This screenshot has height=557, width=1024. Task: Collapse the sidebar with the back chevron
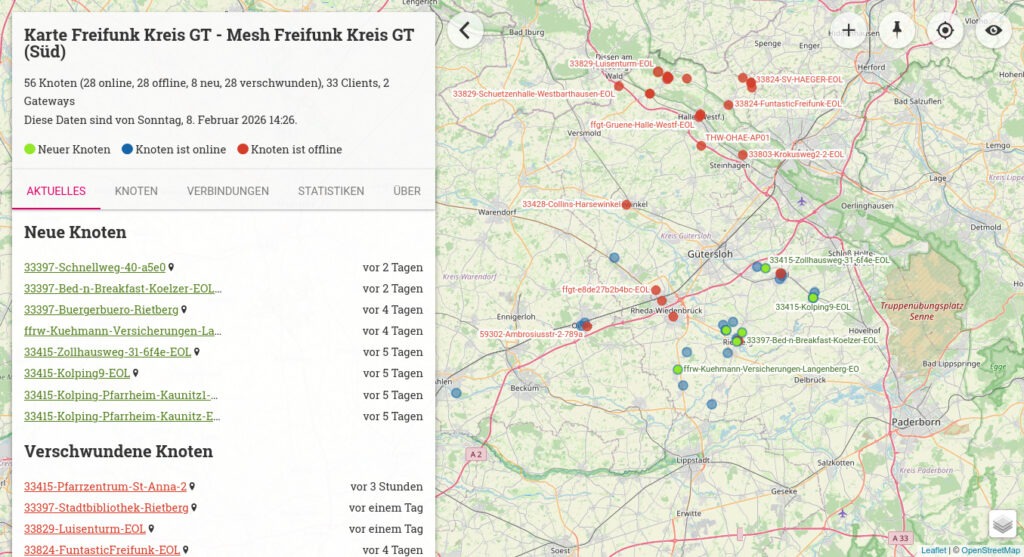tap(465, 30)
